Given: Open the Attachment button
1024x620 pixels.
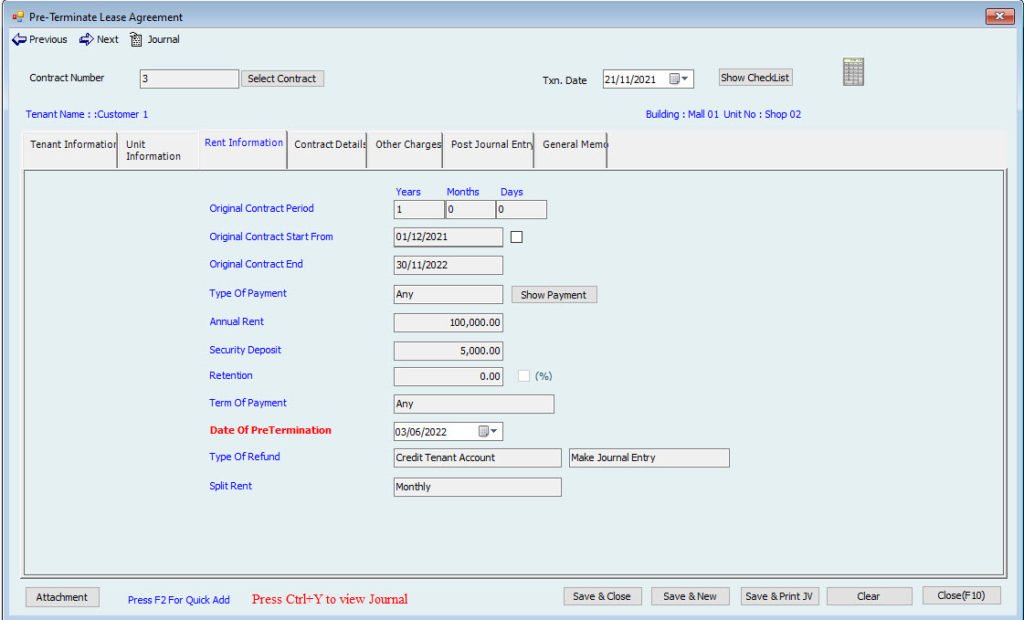Looking at the screenshot, I should pos(62,597).
